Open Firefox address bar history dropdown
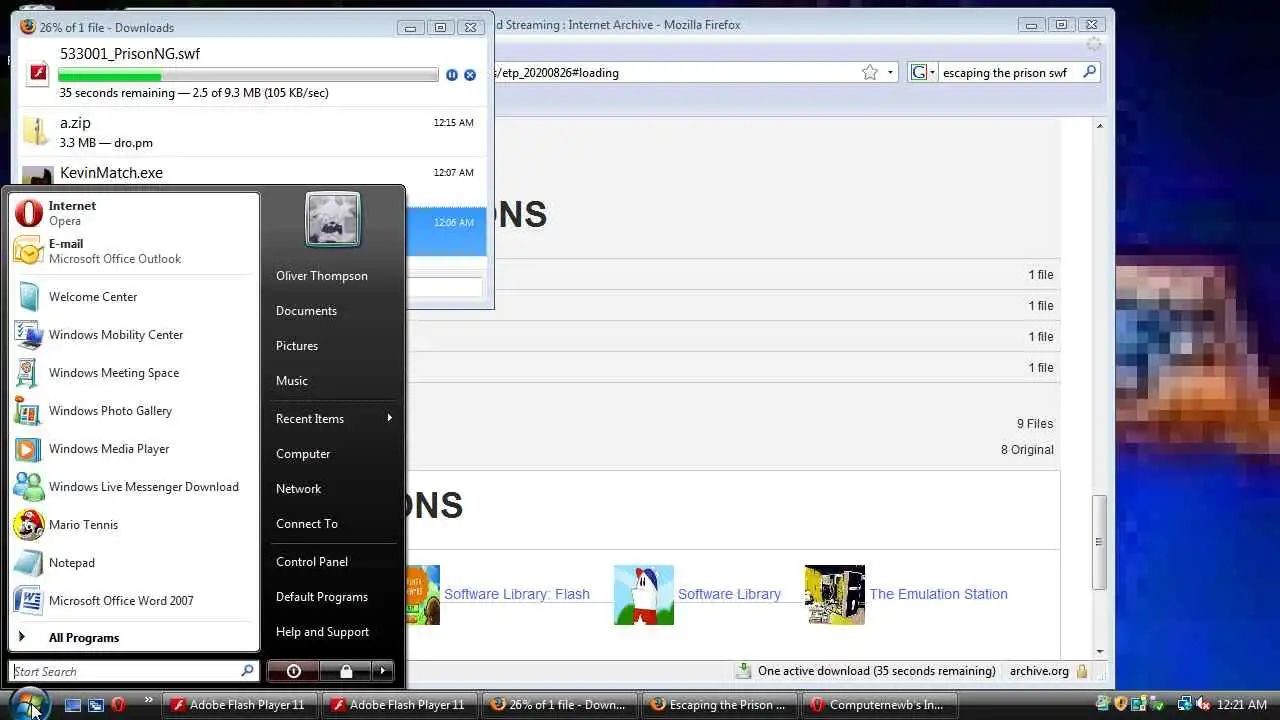This screenshot has width=1280, height=720. pyautogui.click(x=890, y=72)
